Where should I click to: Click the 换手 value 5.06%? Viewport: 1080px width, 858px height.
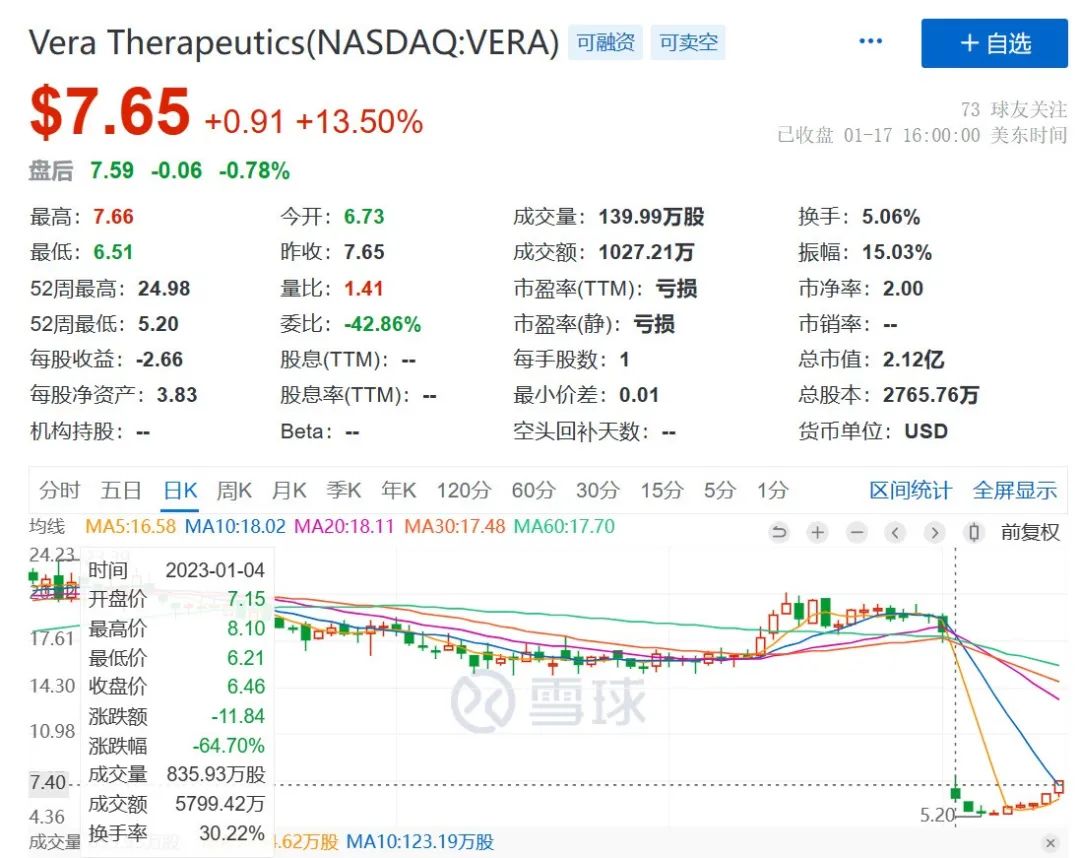[891, 217]
